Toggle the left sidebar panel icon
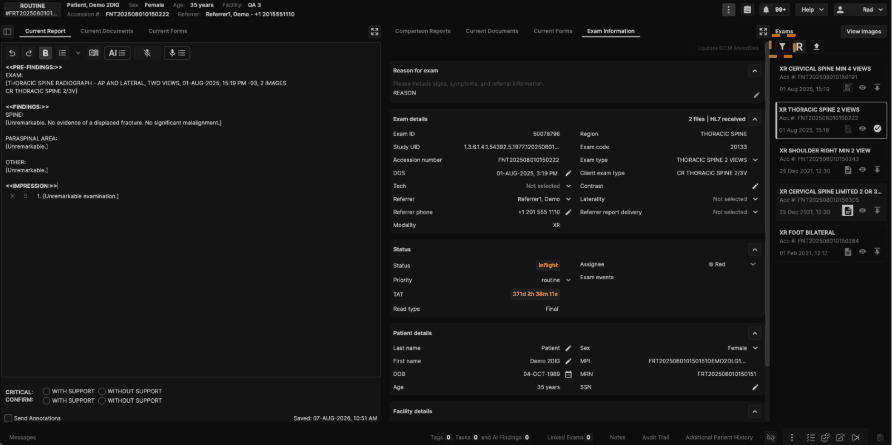Image resolution: width=892 pixels, height=445 pixels. tap(7, 31)
